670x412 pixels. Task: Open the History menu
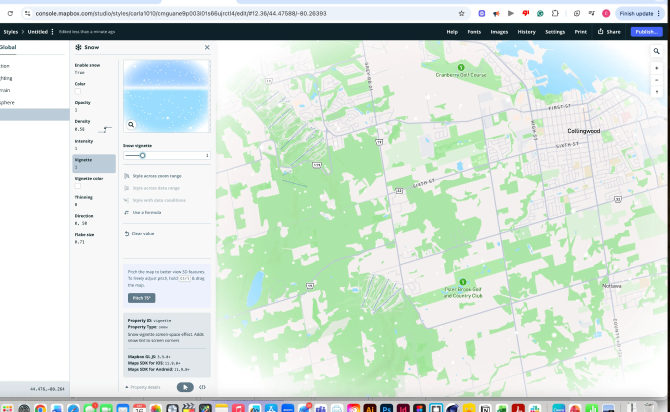click(526, 32)
